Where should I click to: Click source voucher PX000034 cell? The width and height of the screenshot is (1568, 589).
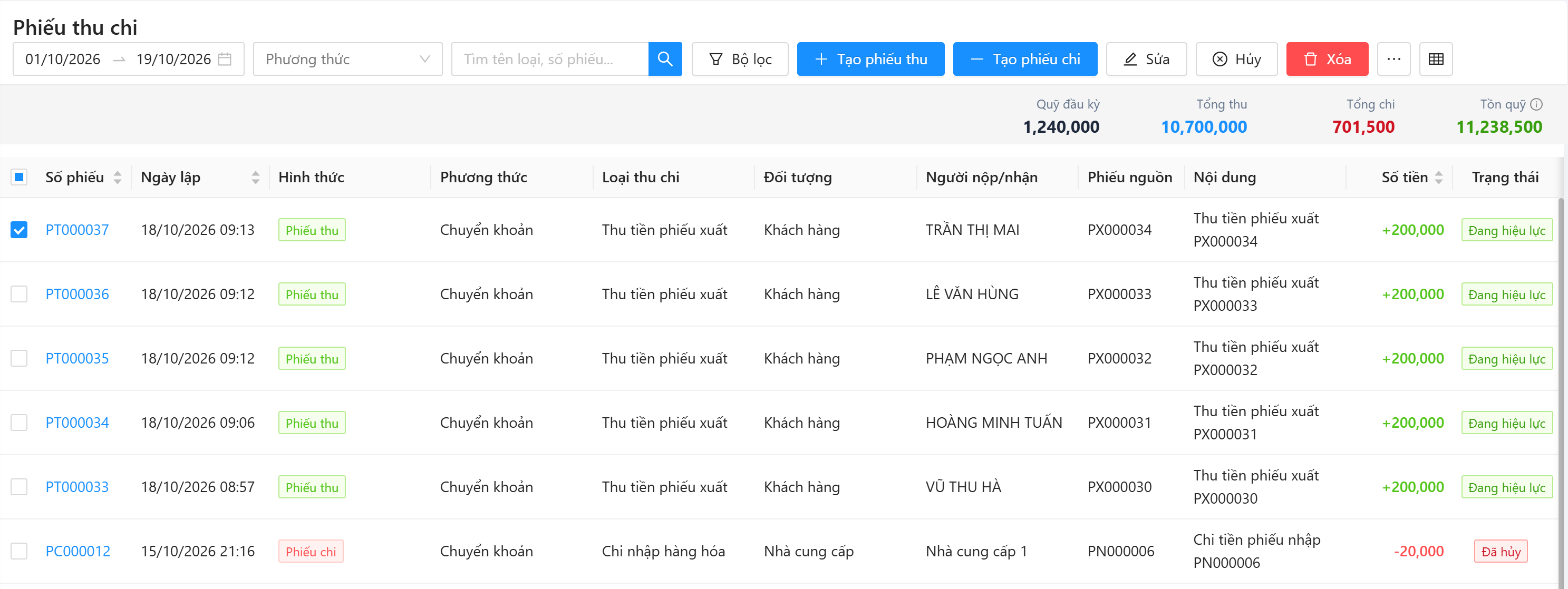tap(1119, 230)
